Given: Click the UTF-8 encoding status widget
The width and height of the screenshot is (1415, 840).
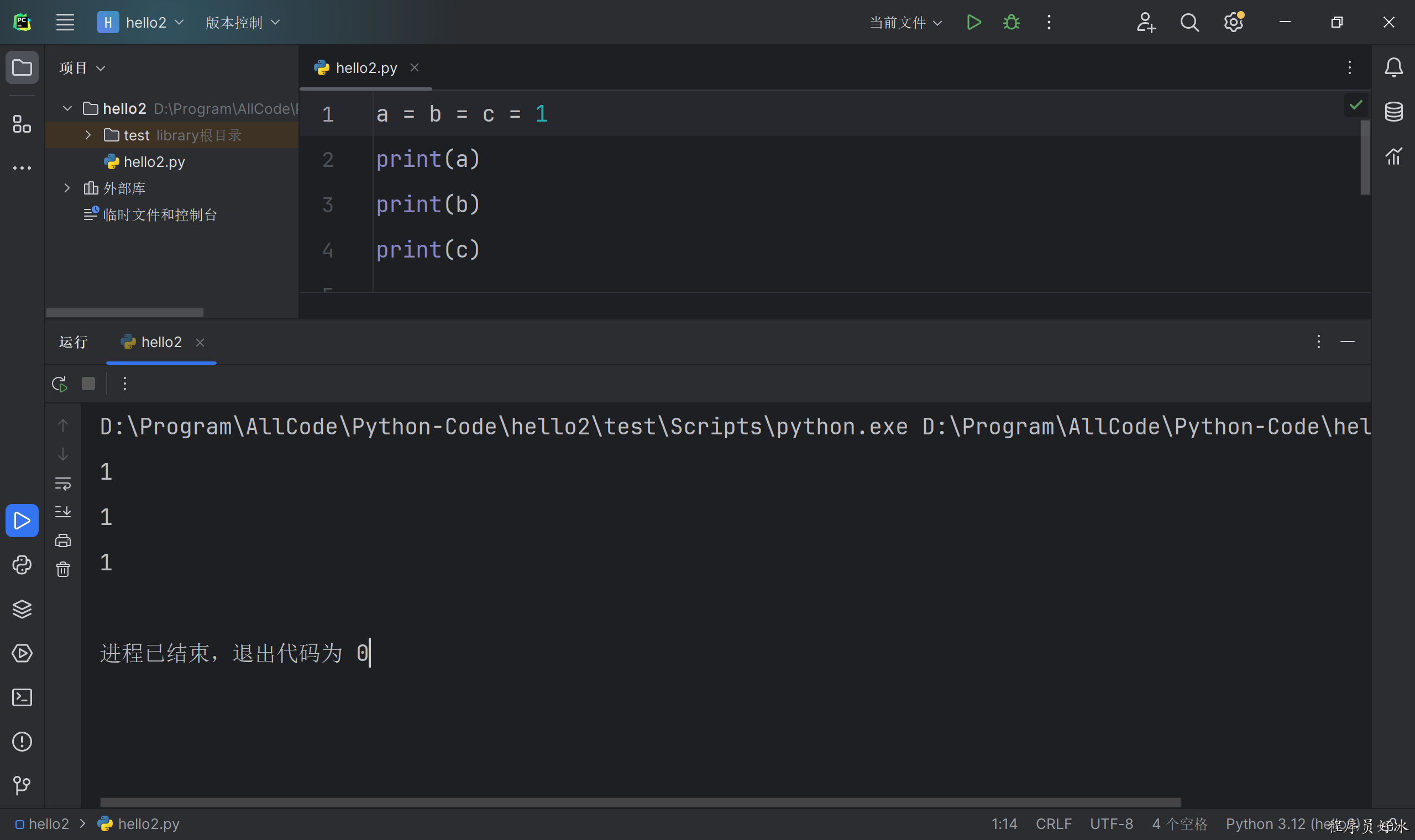Looking at the screenshot, I should tap(1111, 824).
